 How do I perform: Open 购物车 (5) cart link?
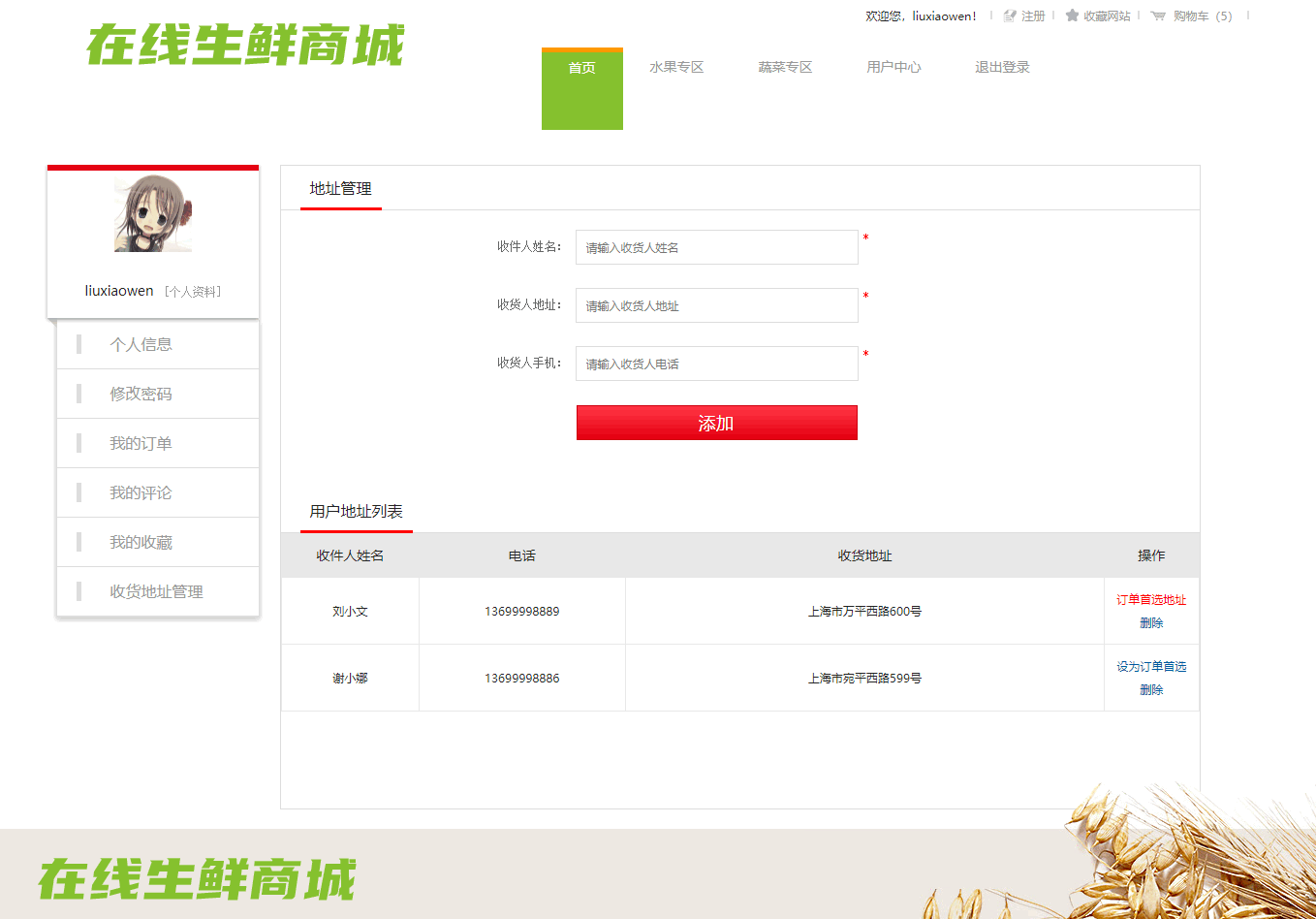point(1203,16)
